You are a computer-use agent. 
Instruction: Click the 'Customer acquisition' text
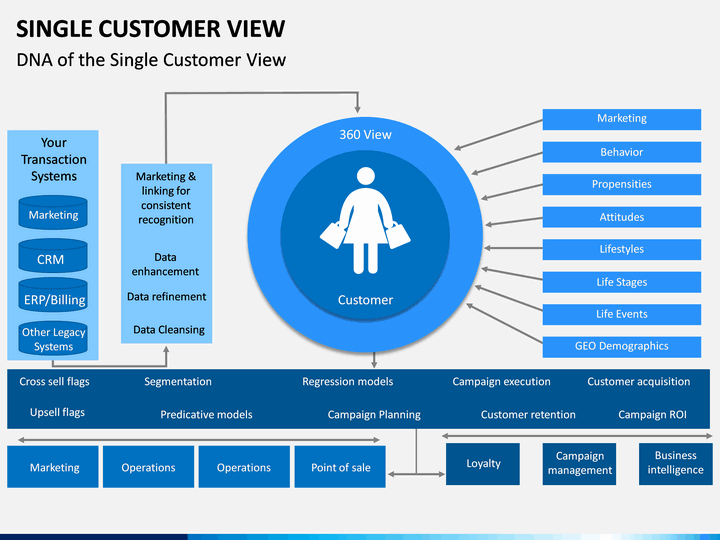click(639, 382)
